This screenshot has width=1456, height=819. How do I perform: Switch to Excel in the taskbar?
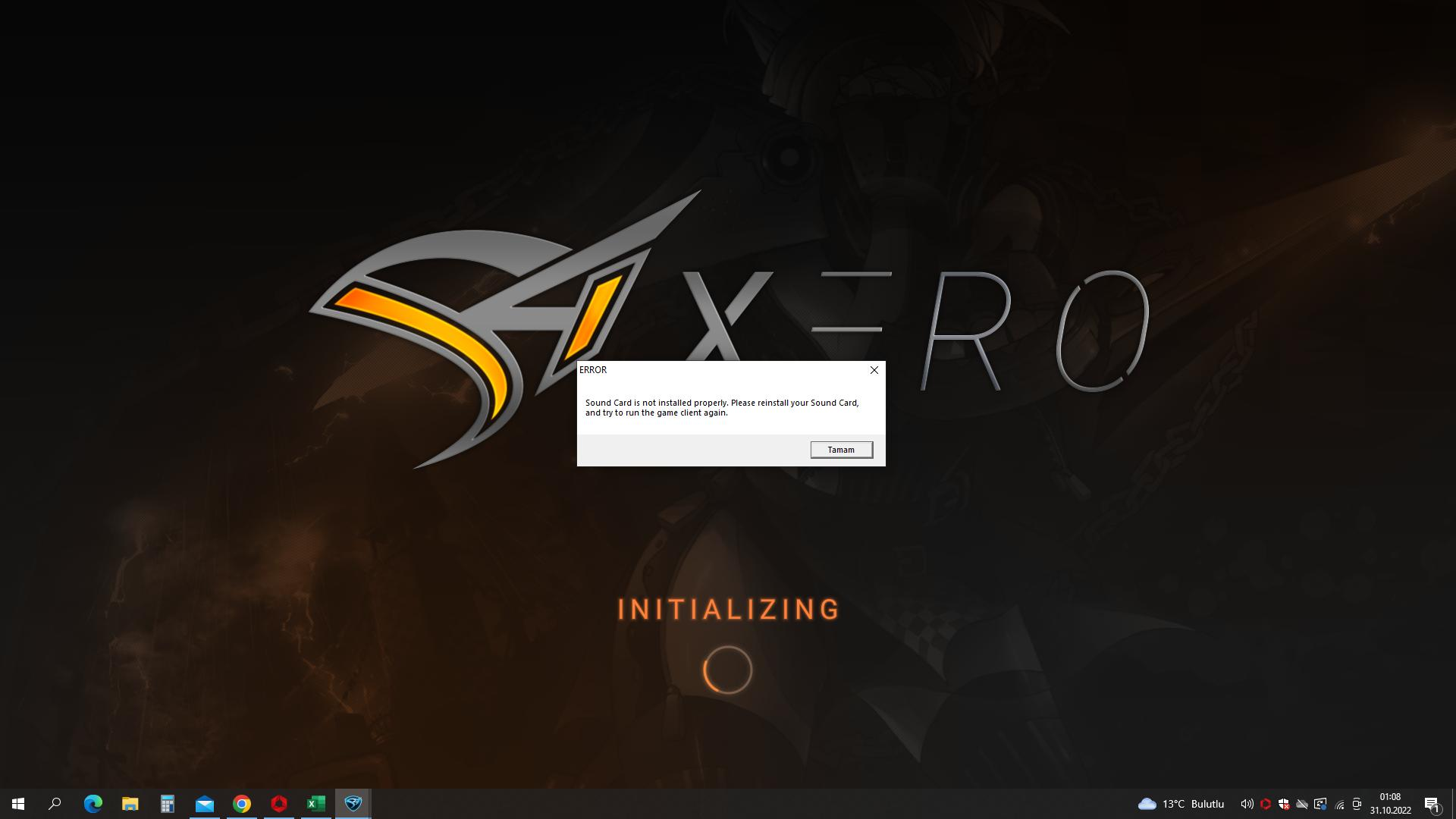[315, 804]
